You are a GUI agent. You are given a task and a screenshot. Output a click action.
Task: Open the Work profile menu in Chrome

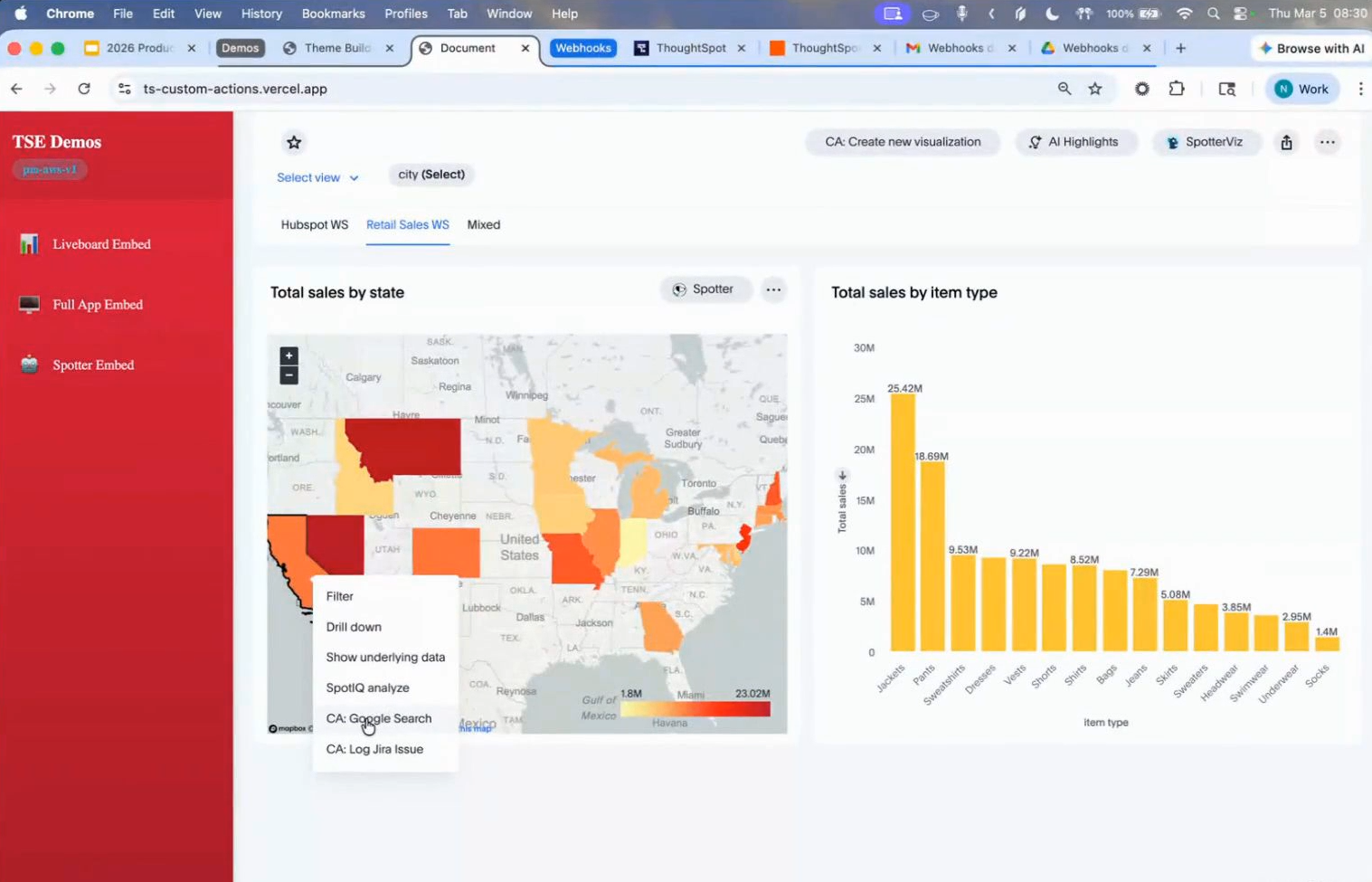[x=1301, y=89]
